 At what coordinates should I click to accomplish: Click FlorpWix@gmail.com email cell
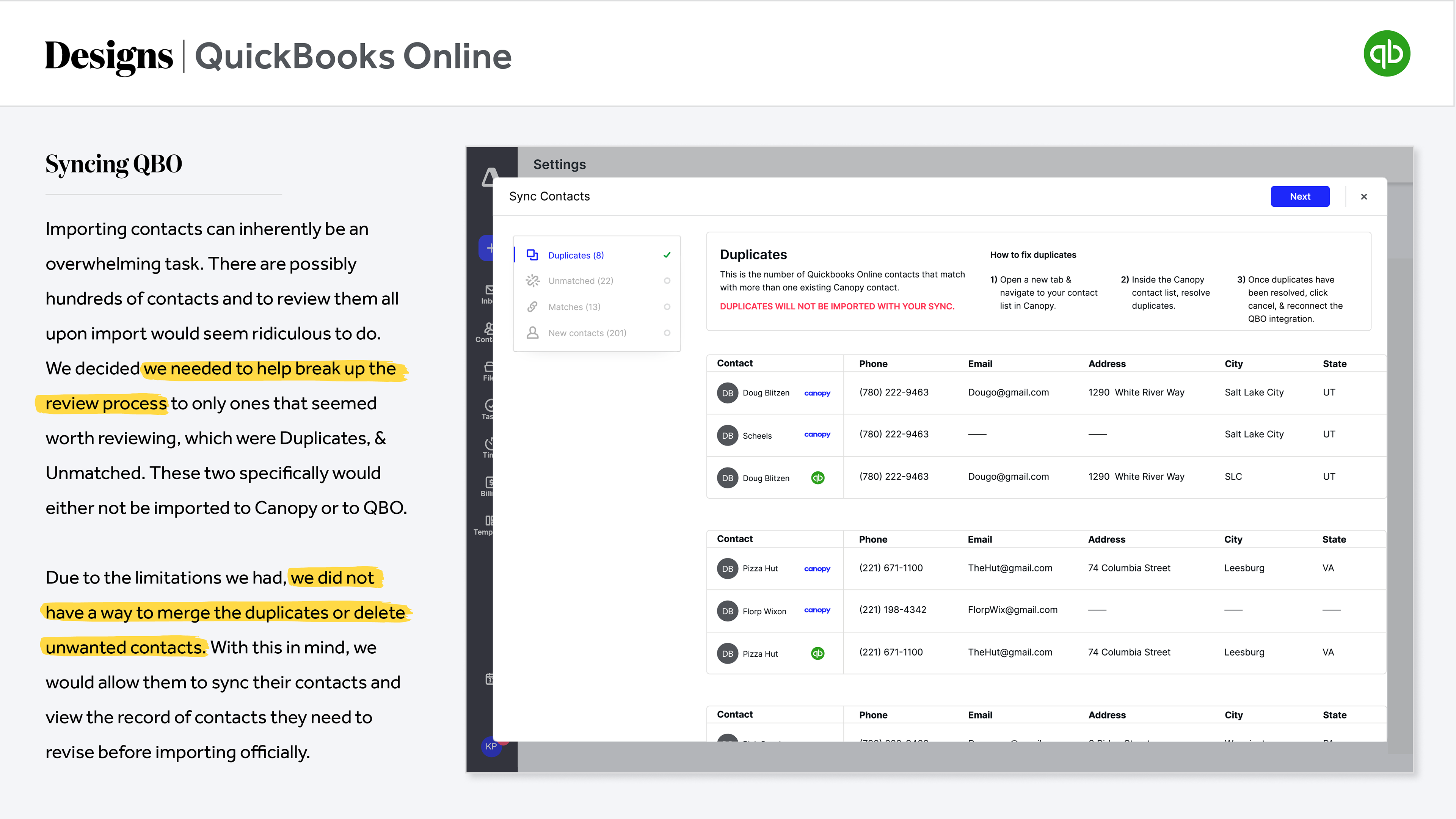(1012, 610)
